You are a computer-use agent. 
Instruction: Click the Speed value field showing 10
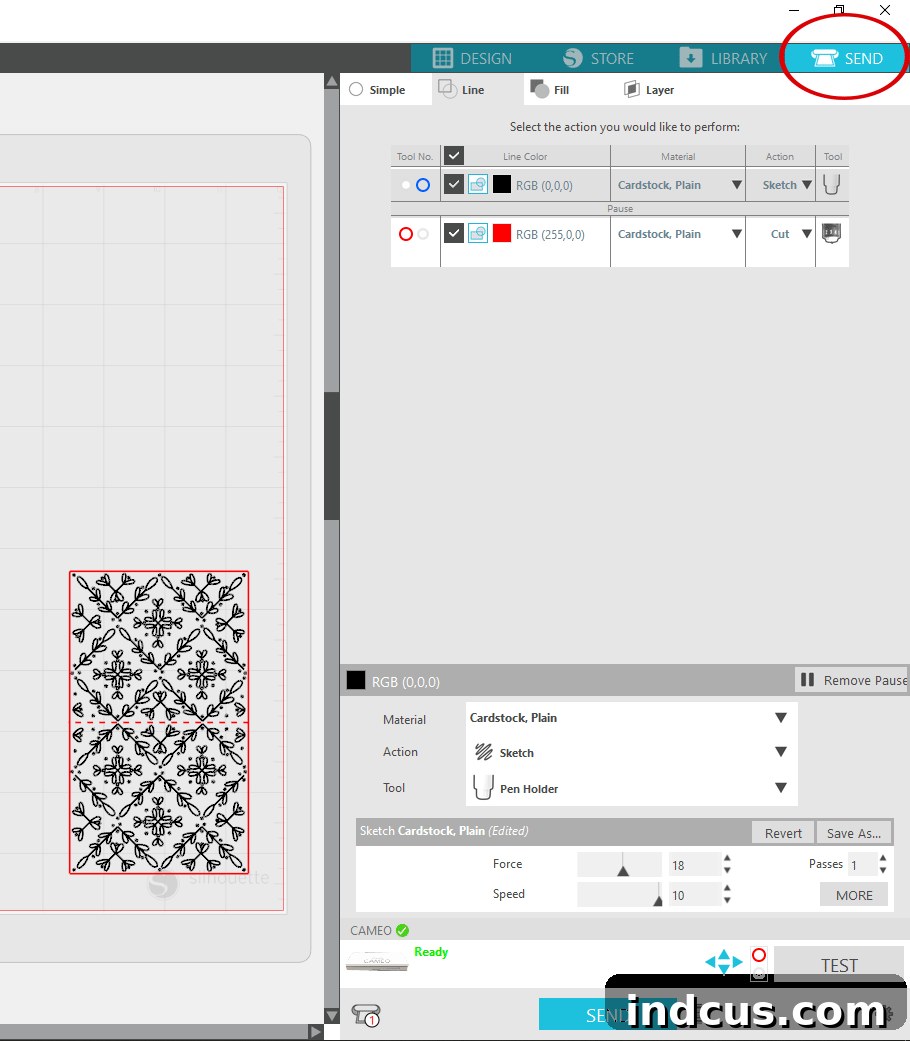[694, 895]
